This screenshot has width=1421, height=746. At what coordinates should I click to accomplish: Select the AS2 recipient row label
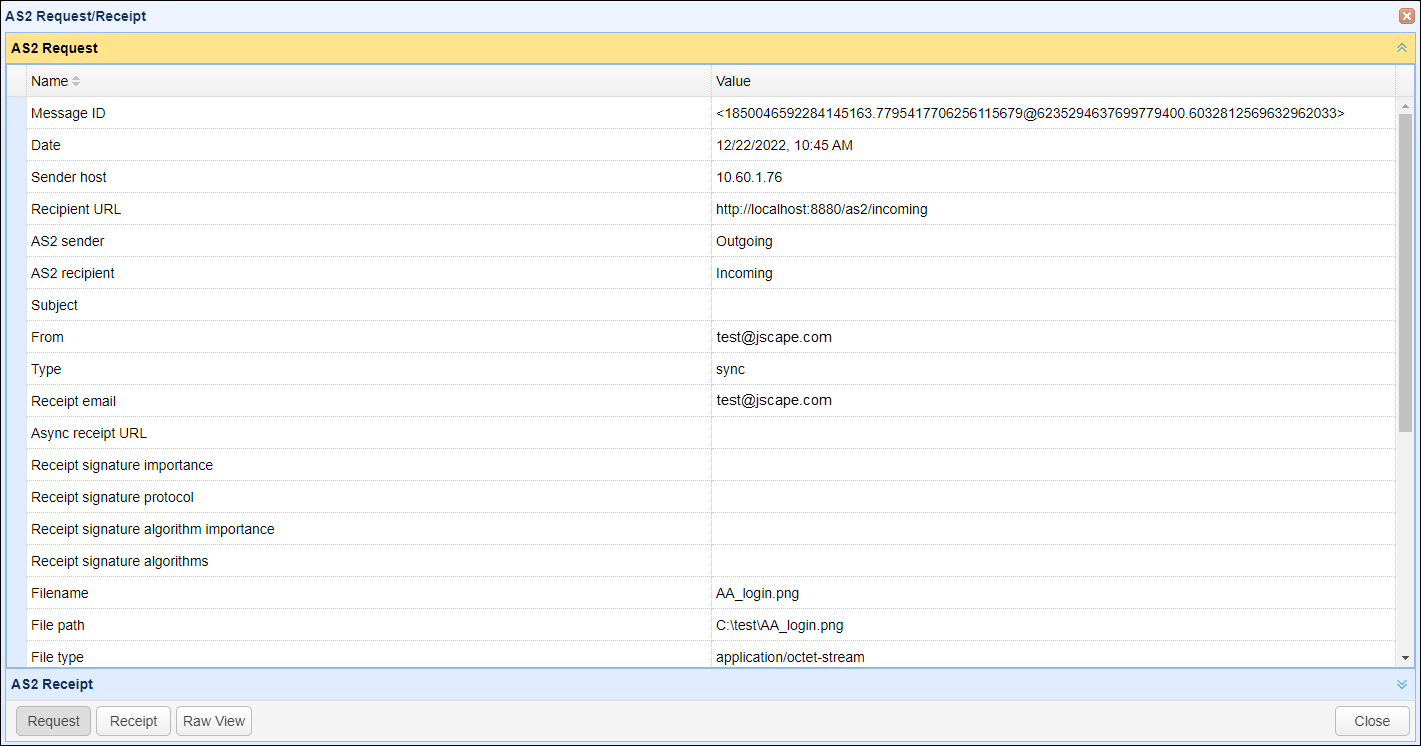[73, 273]
